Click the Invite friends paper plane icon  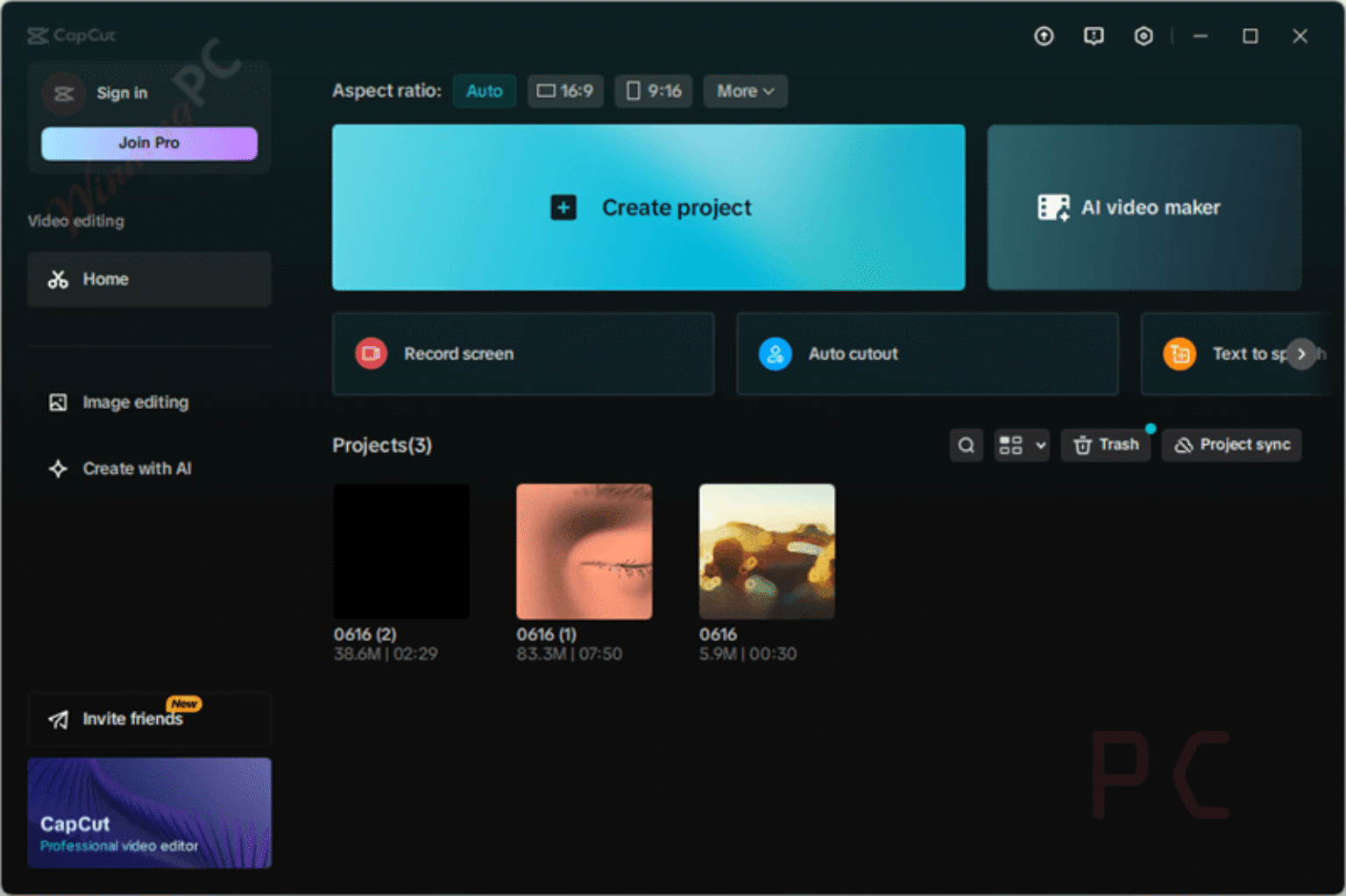58,719
